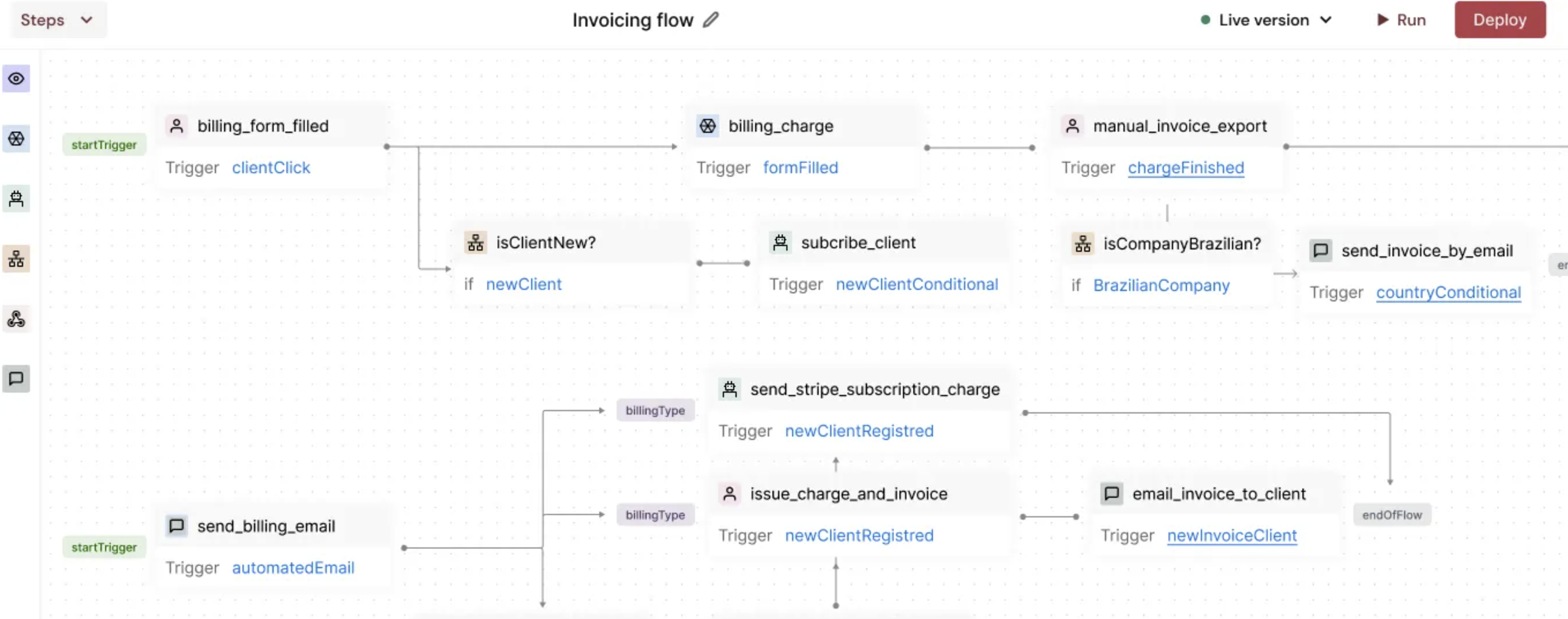Viewport: 1568px width, 619px height.
Task: Follow the newInvoiceClient trigger link
Action: [1231, 536]
